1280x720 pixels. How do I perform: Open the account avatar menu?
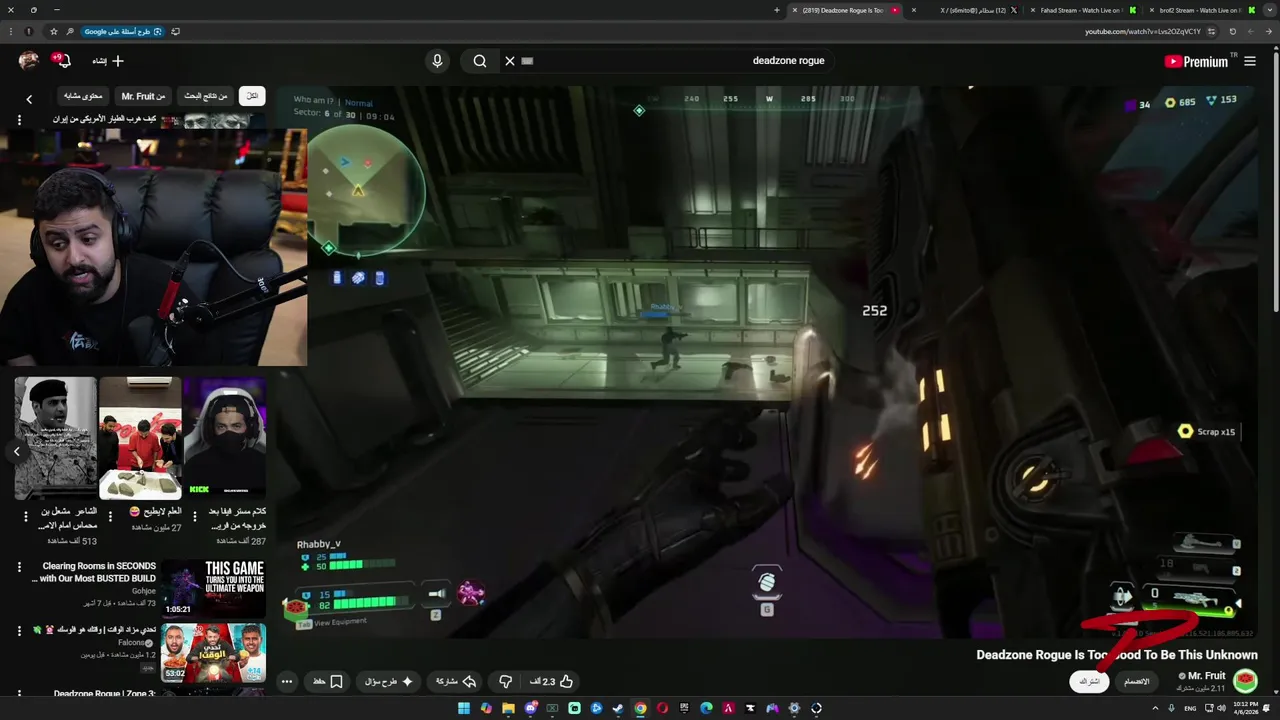(x=28, y=61)
